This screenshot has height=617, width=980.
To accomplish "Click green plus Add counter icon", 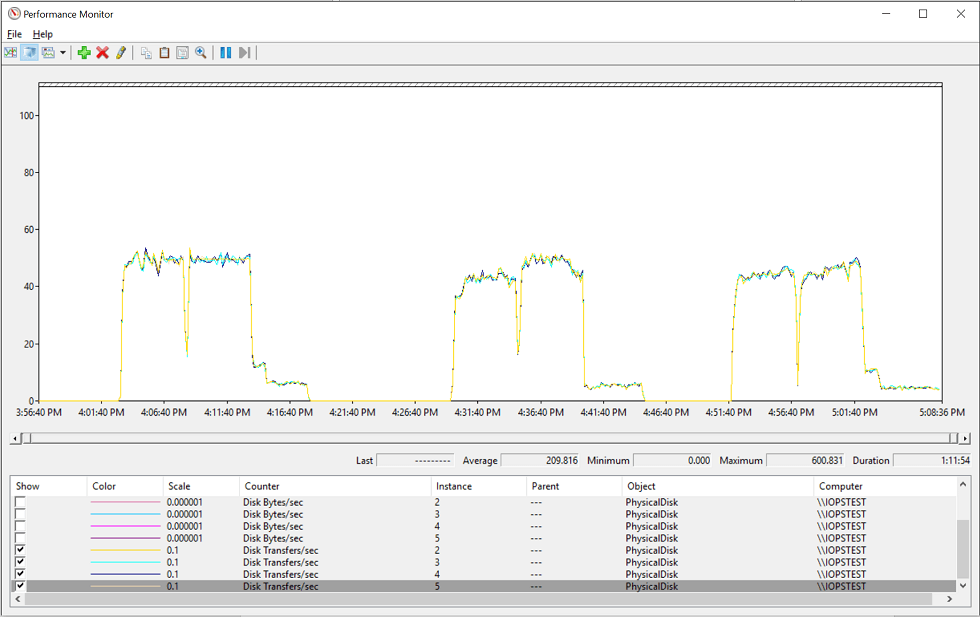I will point(84,53).
